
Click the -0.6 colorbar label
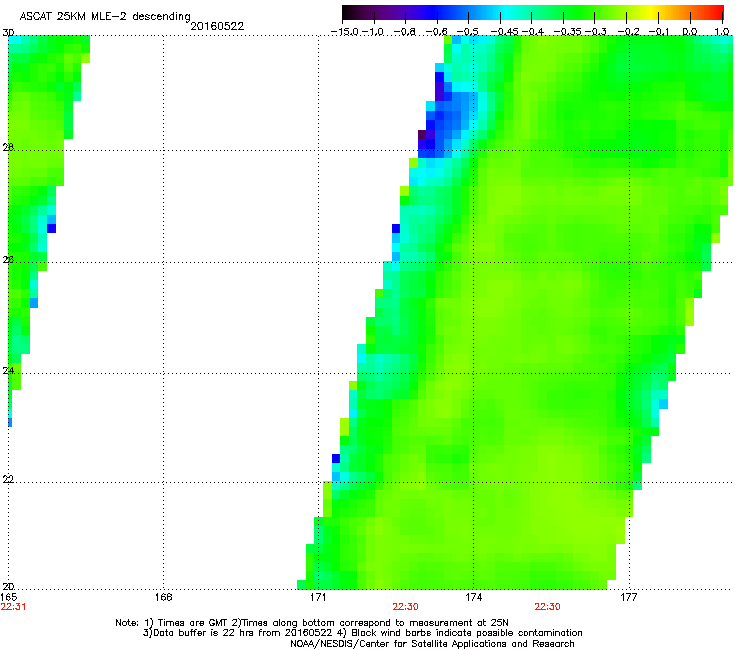click(x=436, y=32)
